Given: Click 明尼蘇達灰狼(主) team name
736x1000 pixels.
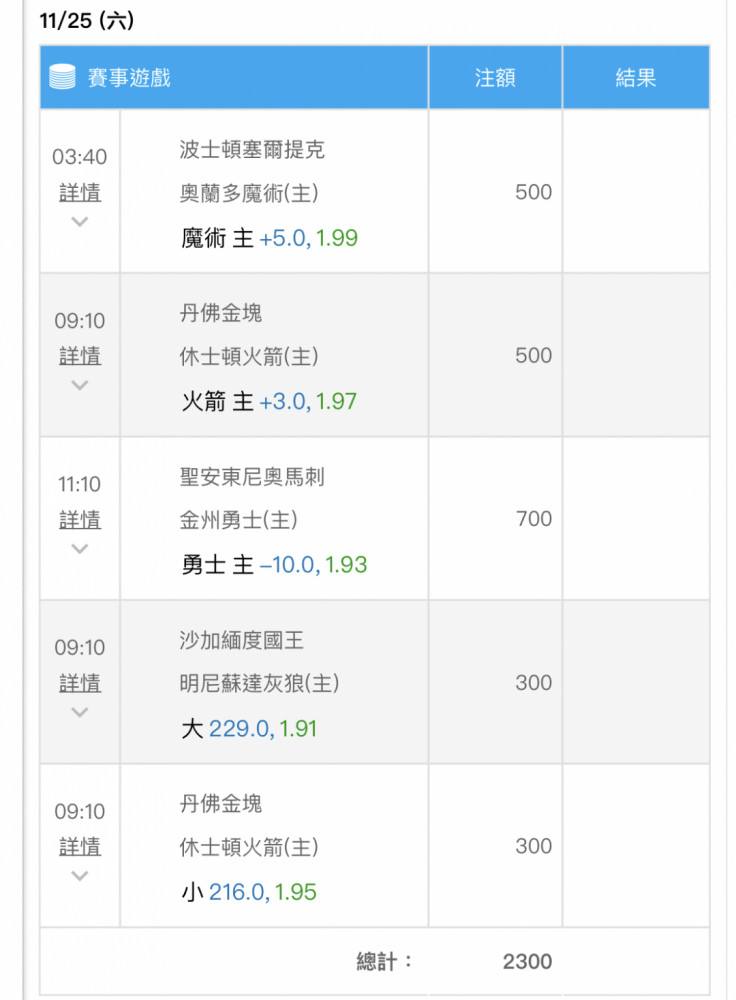Looking at the screenshot, I should click(x=259, y=683).
